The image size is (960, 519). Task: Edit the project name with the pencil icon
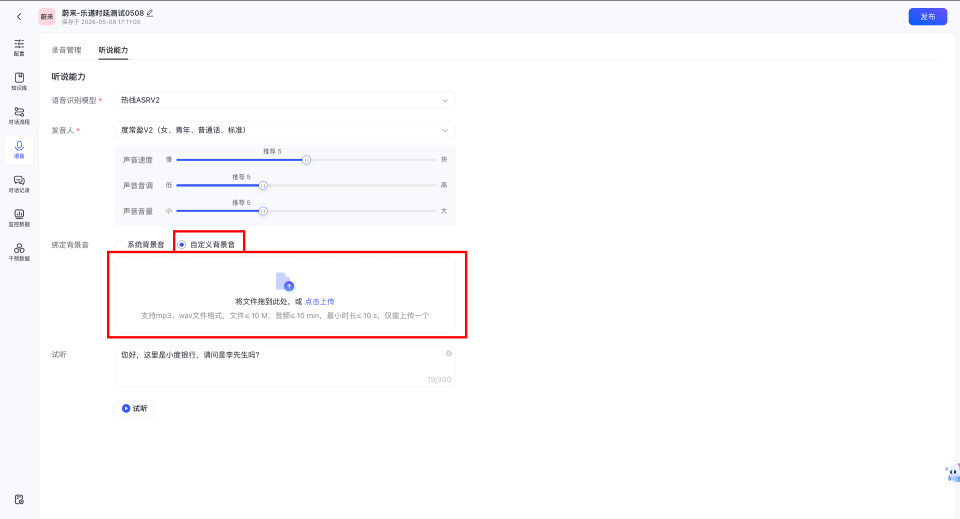150,13
